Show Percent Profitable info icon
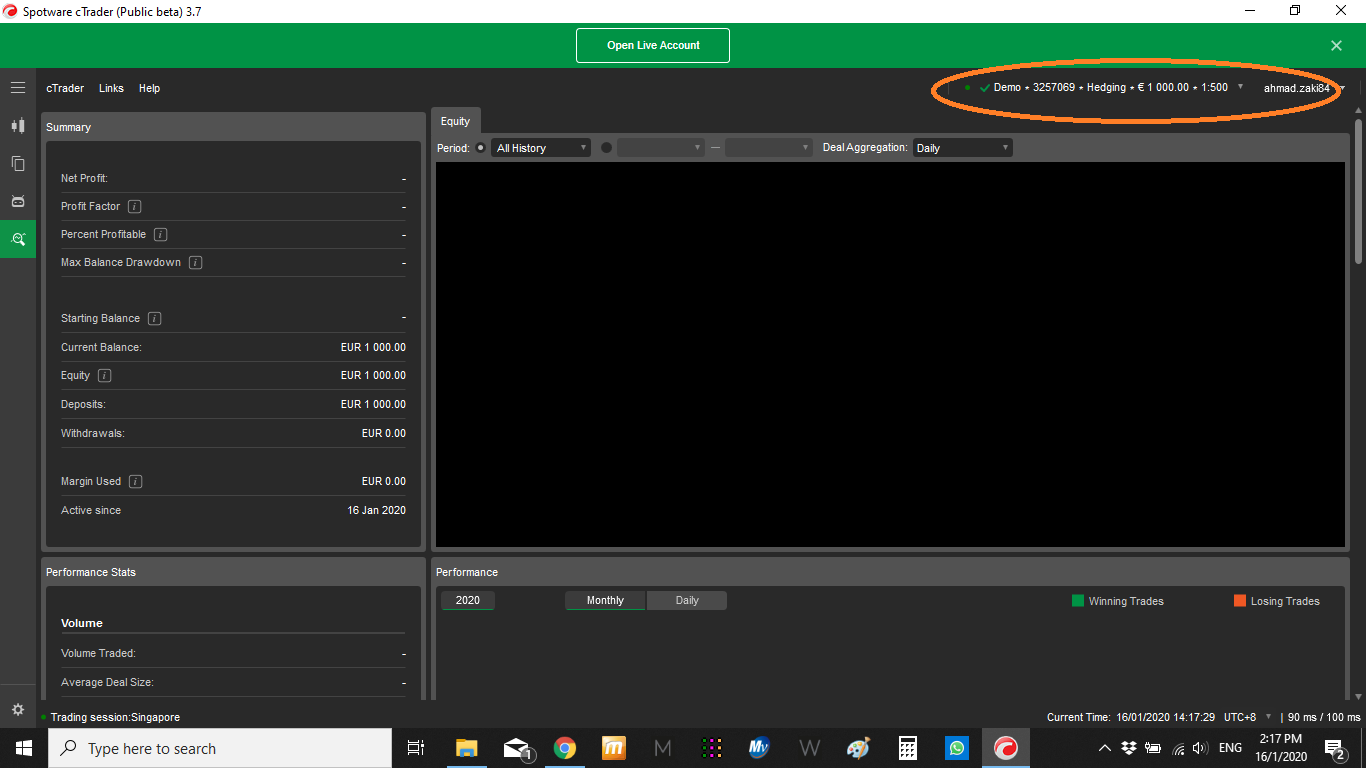The width and height of the screenshot is (1366, 768). click(160, 234)
